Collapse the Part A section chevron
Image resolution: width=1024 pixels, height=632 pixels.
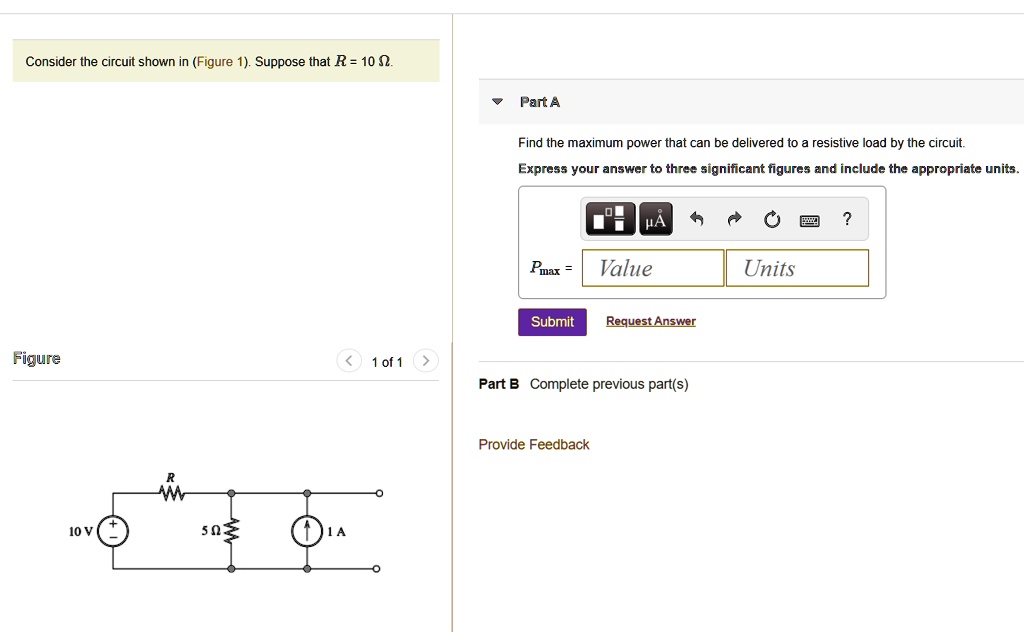[x=497, y=101]
